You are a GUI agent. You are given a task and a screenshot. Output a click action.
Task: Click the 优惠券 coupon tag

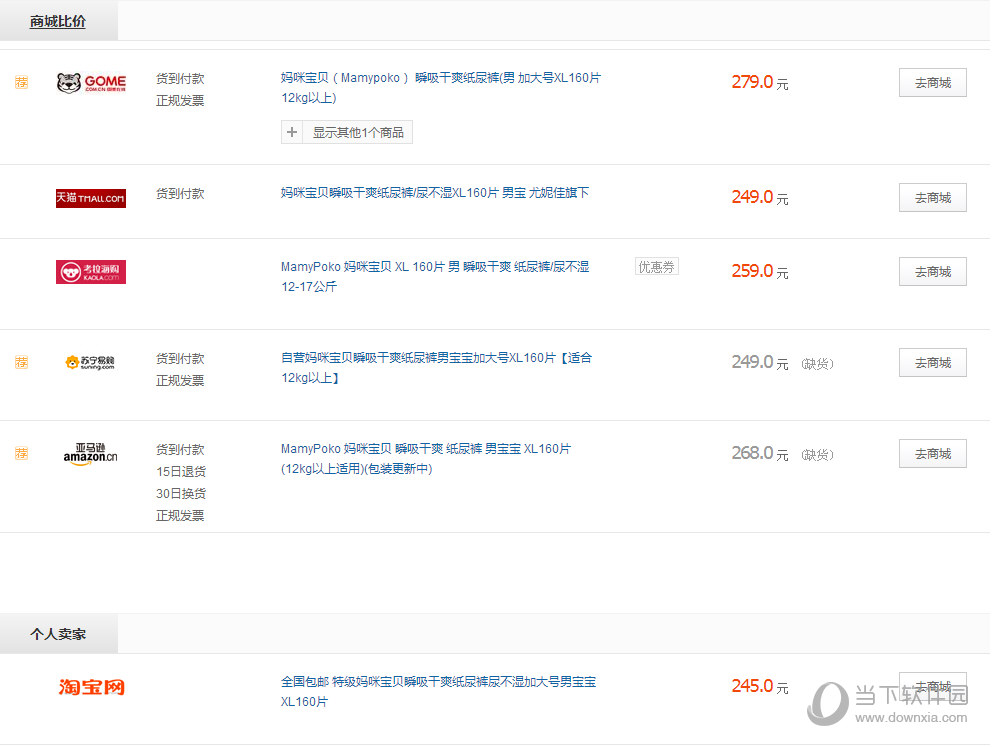tap(657, 267)
